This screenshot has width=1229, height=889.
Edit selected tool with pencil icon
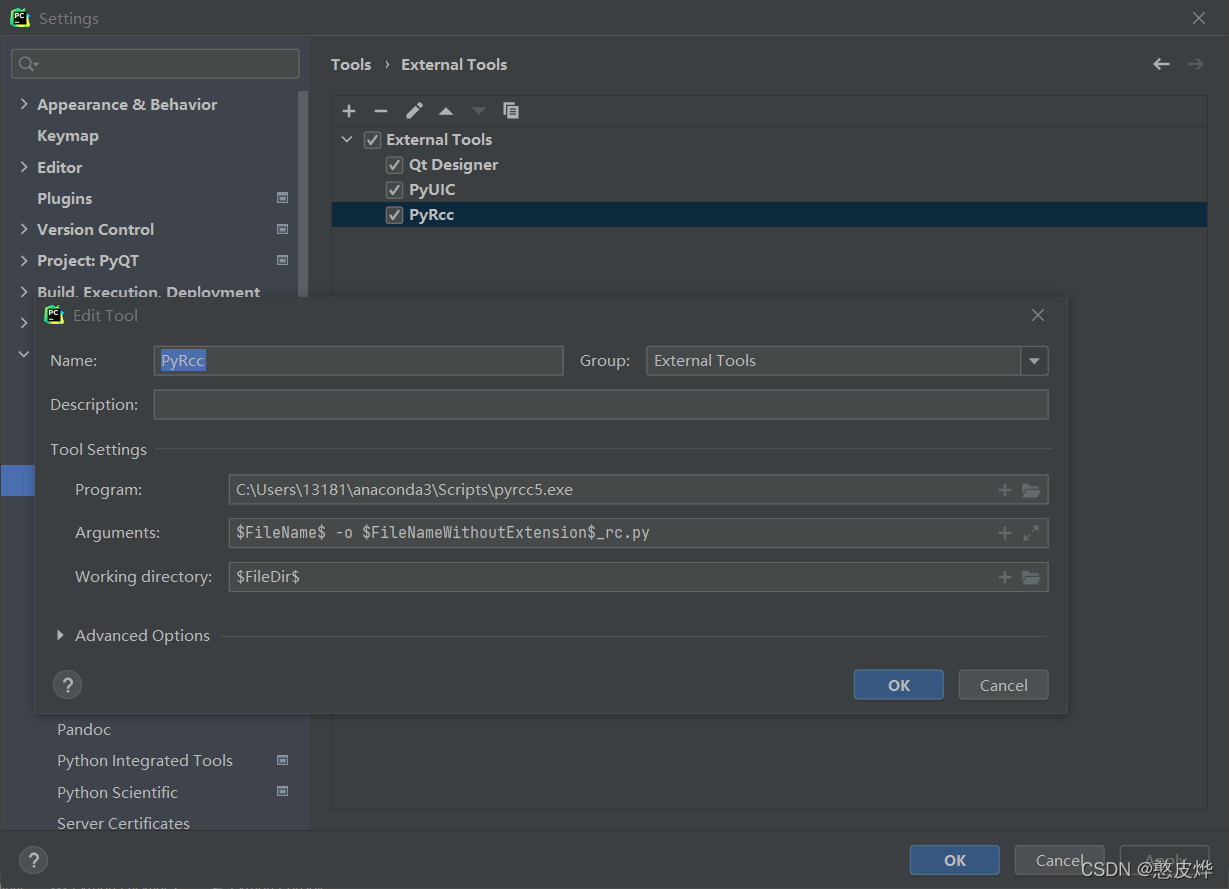[x=414, y=111]
